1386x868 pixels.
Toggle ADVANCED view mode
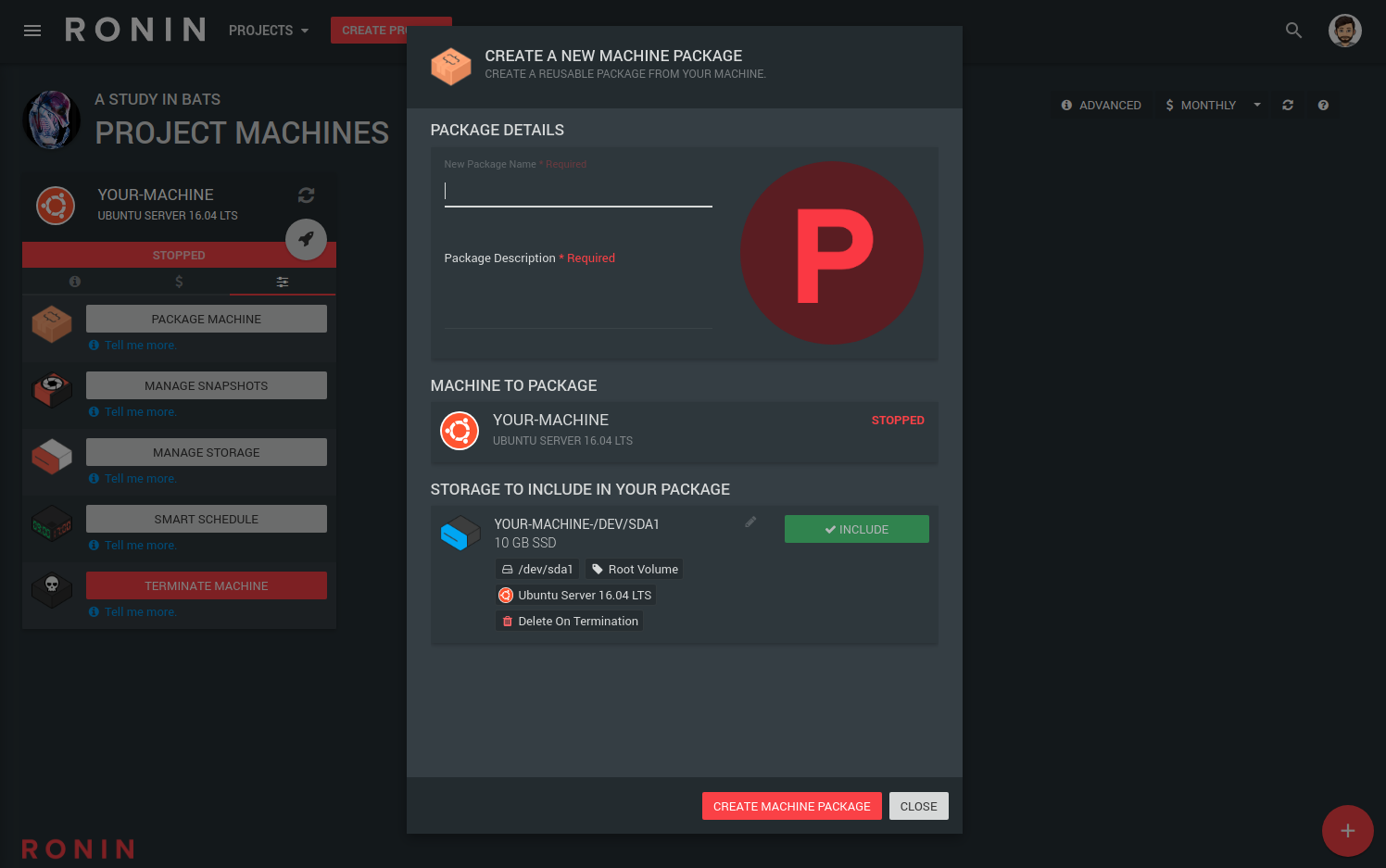pos(1102,106)
